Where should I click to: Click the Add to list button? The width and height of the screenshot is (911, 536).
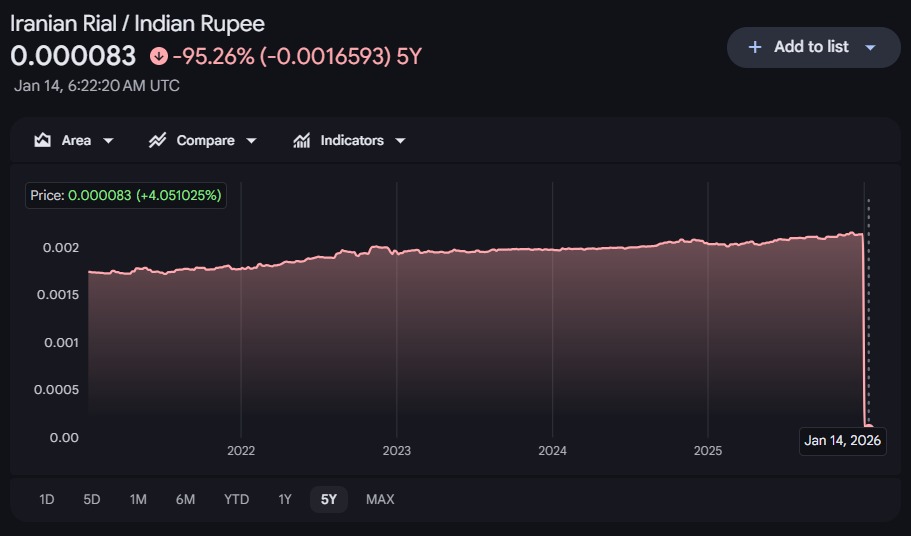[810, 47]
